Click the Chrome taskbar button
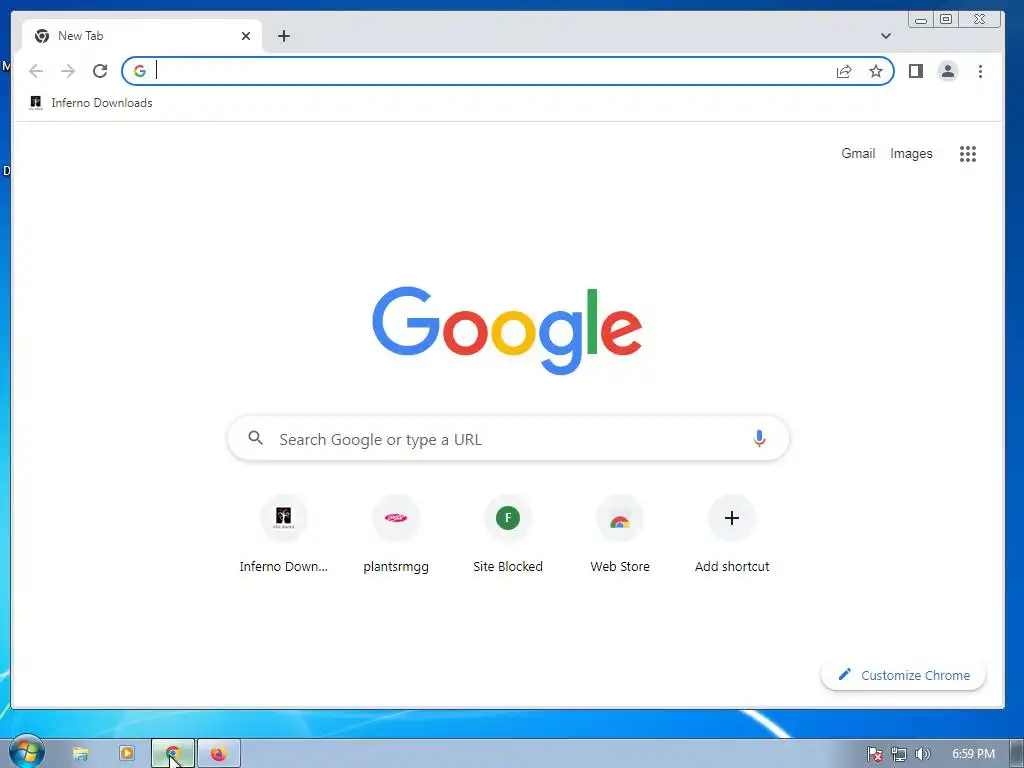The width and height of the screenshot is (1024, 768). point(173,754)
